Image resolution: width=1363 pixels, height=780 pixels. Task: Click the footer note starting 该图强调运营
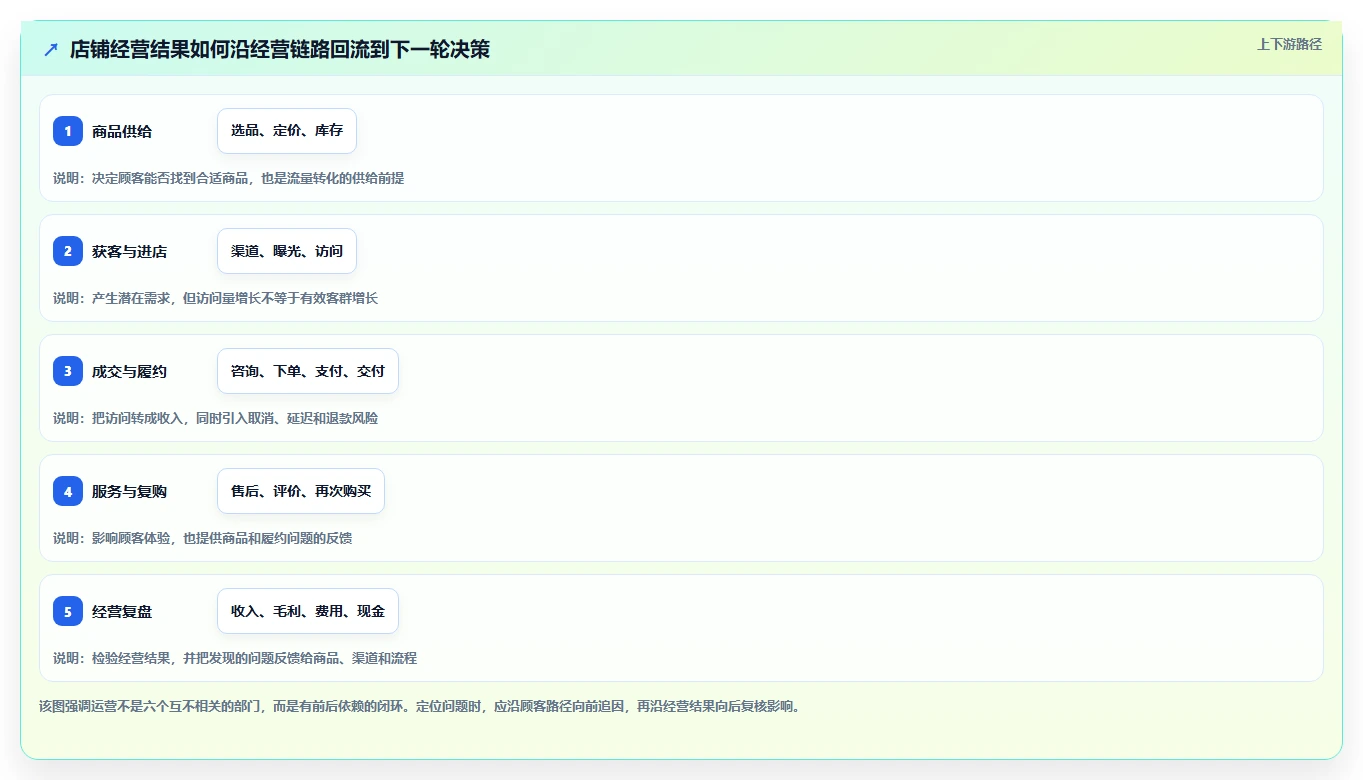(420, 706)
